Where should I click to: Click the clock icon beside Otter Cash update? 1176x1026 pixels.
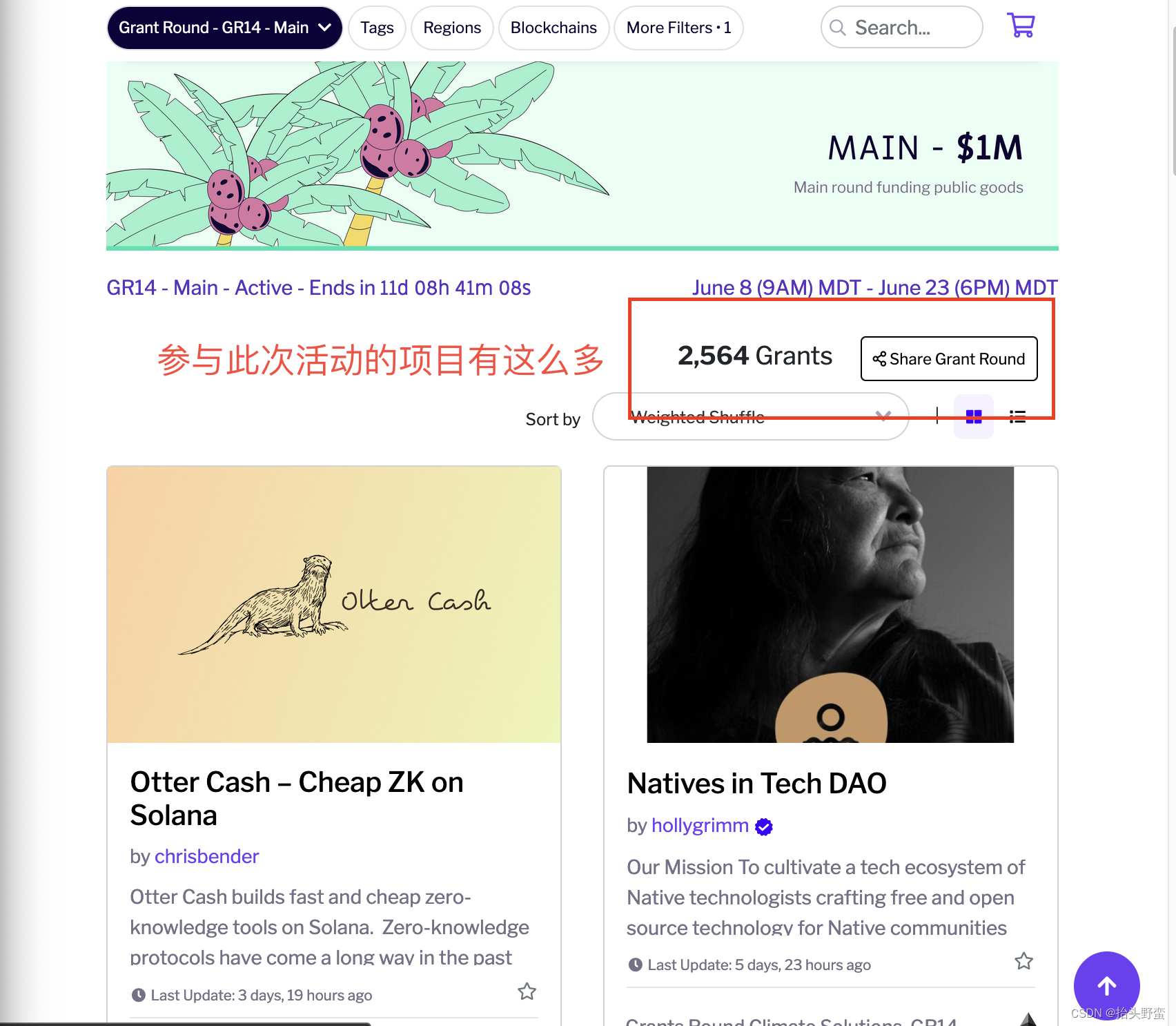pyautogui.click(x=138, y=995)
